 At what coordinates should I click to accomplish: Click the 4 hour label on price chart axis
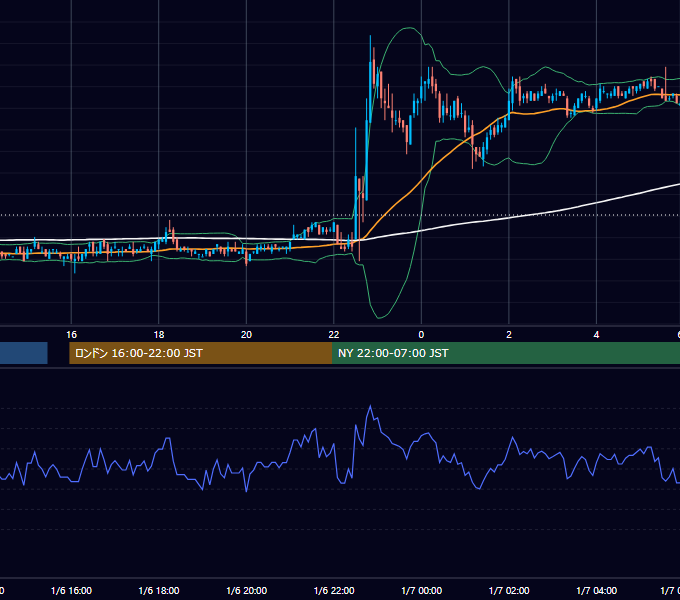point(596,335)
